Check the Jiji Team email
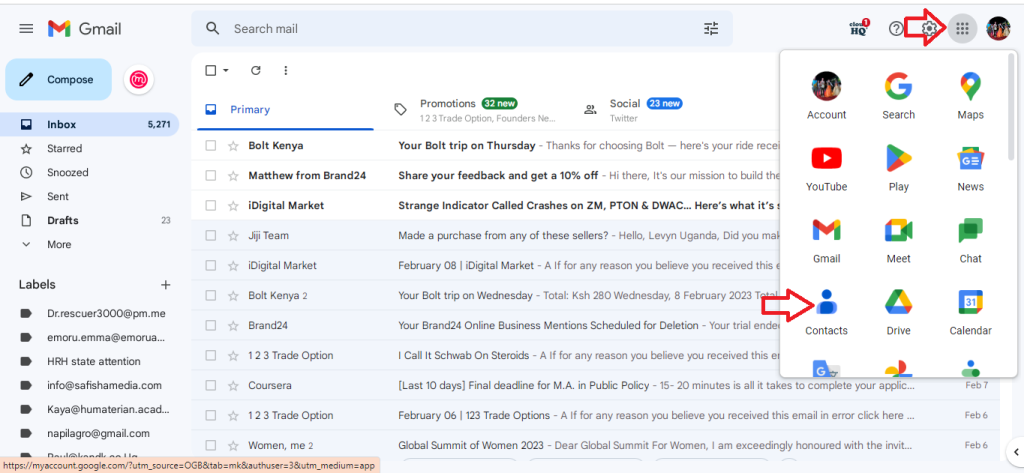The image size is (1024, 473). tap(210, 235)
